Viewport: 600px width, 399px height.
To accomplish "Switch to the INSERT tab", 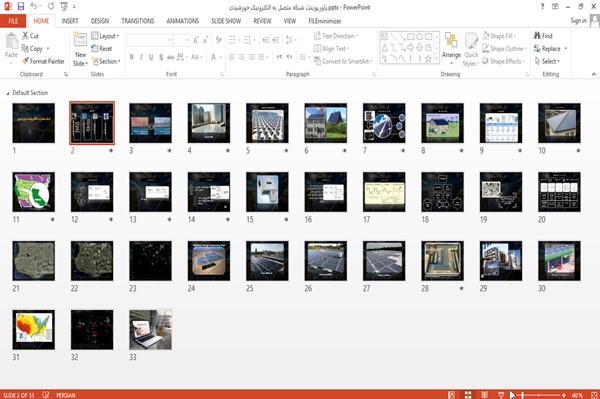I will (70, 21).
